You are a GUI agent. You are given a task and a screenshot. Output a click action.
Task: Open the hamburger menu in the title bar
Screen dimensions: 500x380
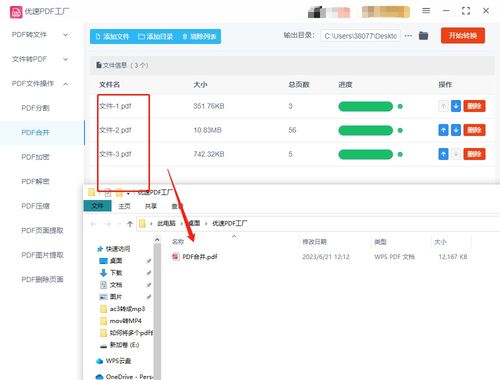pyautogui.click(x=426, y=11)
